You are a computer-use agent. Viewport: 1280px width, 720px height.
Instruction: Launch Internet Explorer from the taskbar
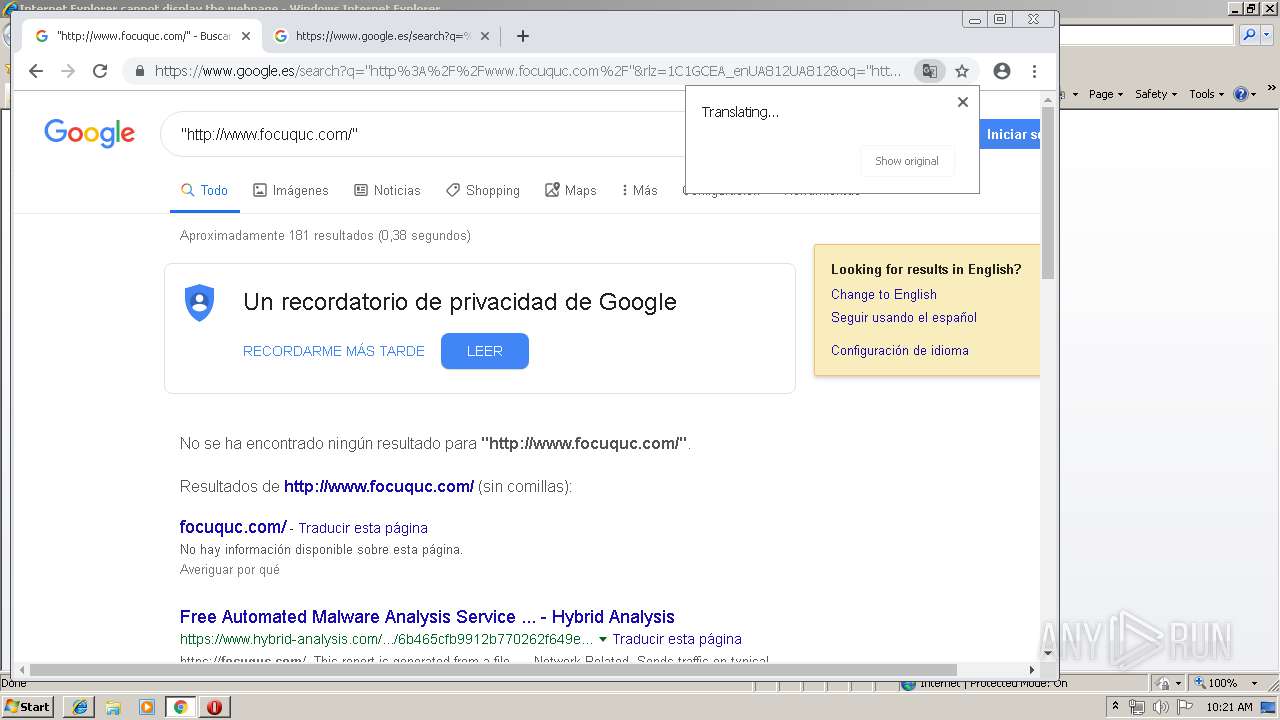pyautogui.click(x=80, y=707)
